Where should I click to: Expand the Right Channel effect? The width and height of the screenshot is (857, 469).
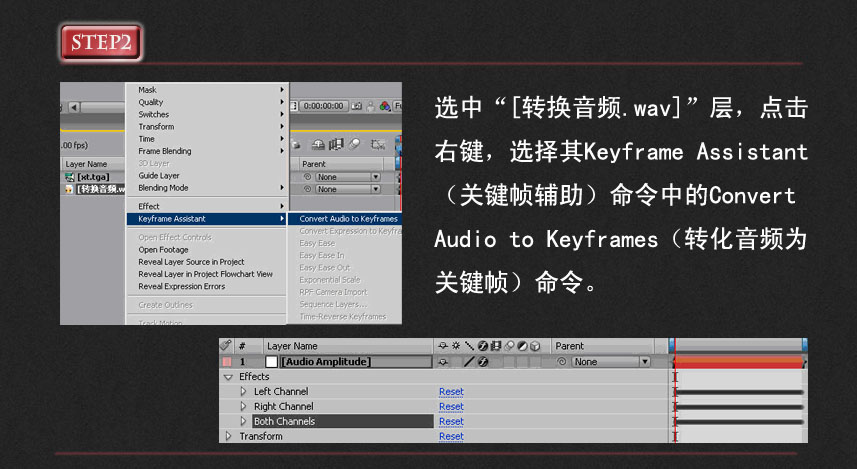click(244, 406)
